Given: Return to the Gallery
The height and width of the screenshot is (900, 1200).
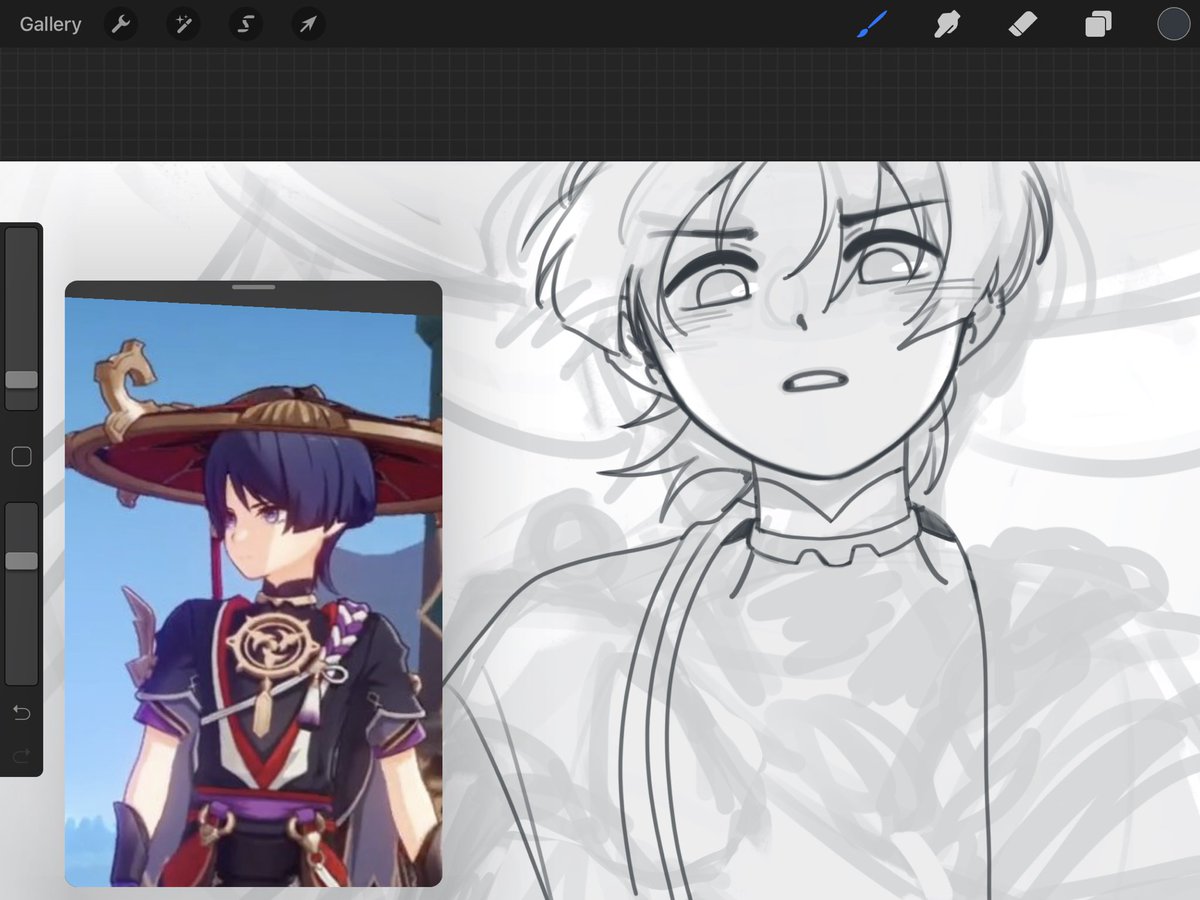Looking at the screenshot, I should tap(50, 24).
